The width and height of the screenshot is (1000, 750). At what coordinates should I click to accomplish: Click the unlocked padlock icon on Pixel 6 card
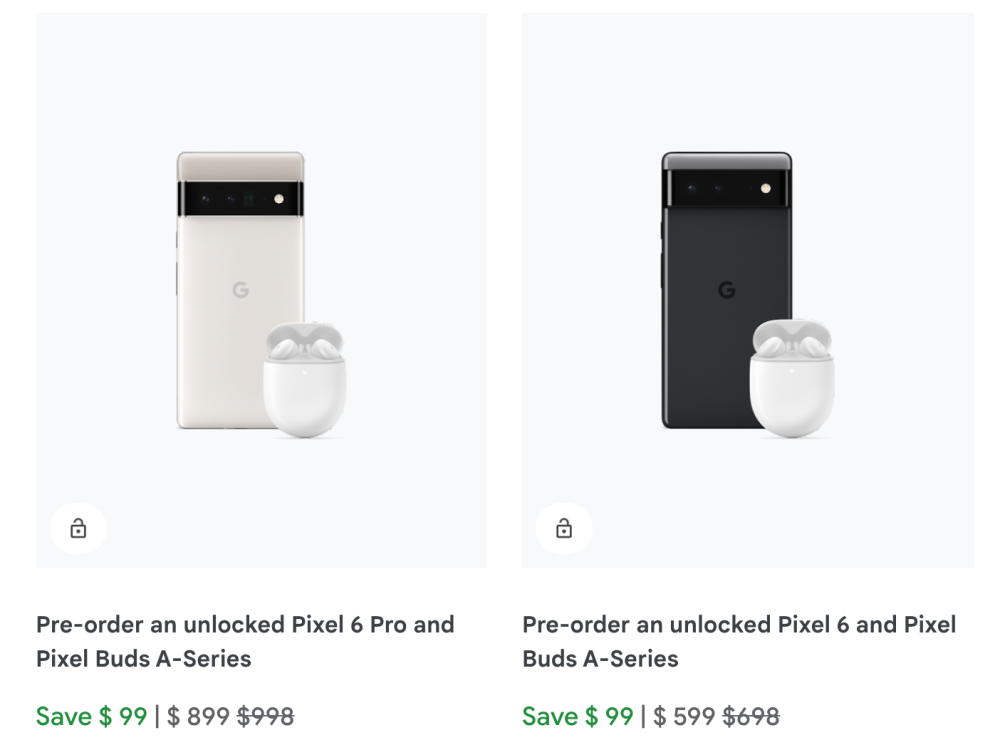point(564,529)
